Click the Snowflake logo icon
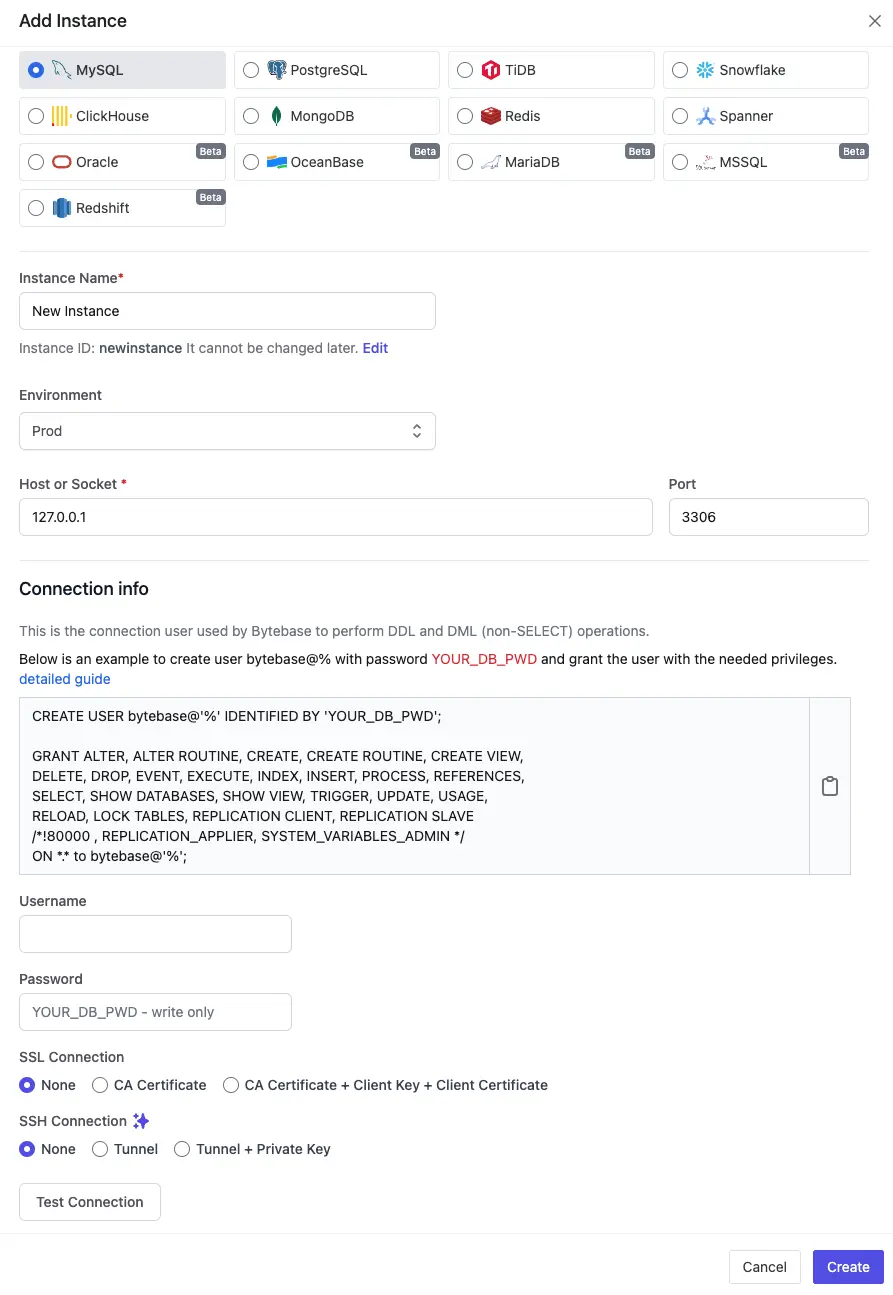Viewport: 893px width, 1295px height. tap(705, 70)
